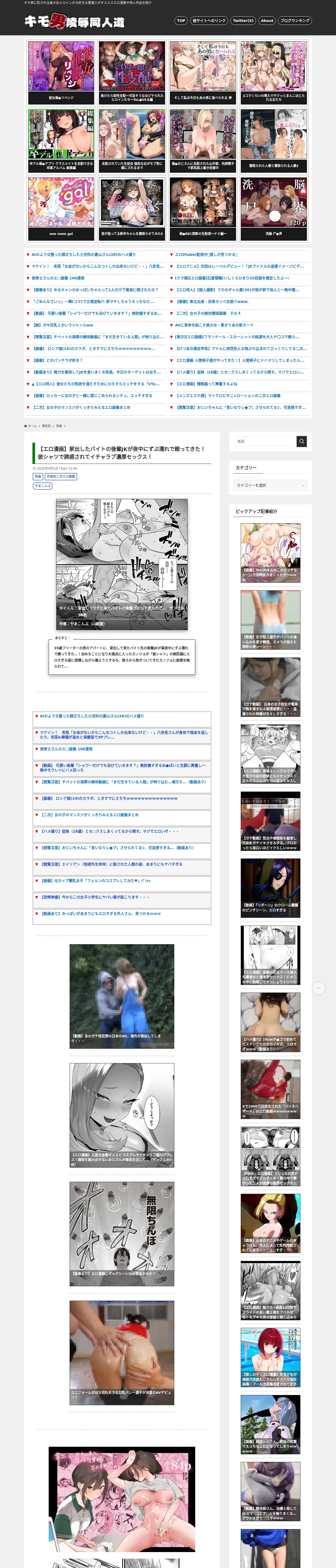Click the magnifier search button
The image size is (336, 1568).
(302, 441)
